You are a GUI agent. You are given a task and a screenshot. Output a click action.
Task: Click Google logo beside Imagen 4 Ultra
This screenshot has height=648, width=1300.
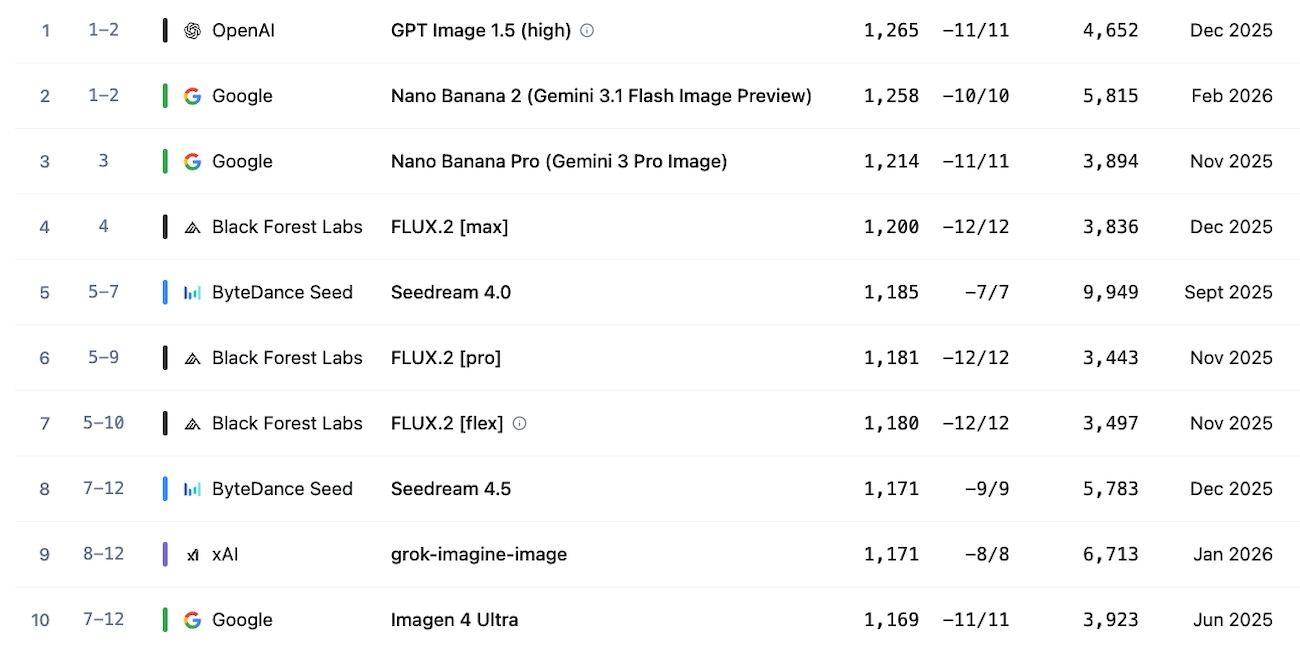[x=192, y=620]
